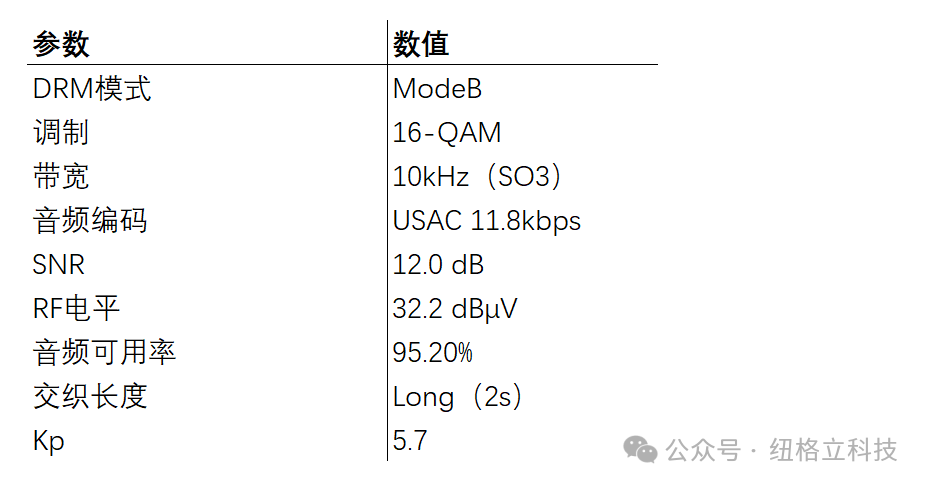This screenshot has width=927, height=487.
Task: Select the Long（2s）value cell
Action: pos(458,396)
